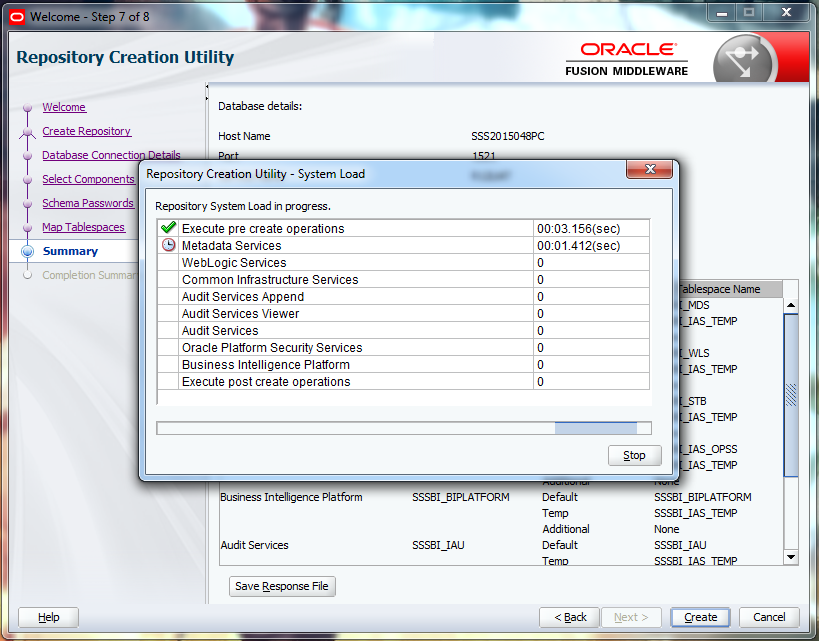Select the Audit Services Append row

coord(403,297)
